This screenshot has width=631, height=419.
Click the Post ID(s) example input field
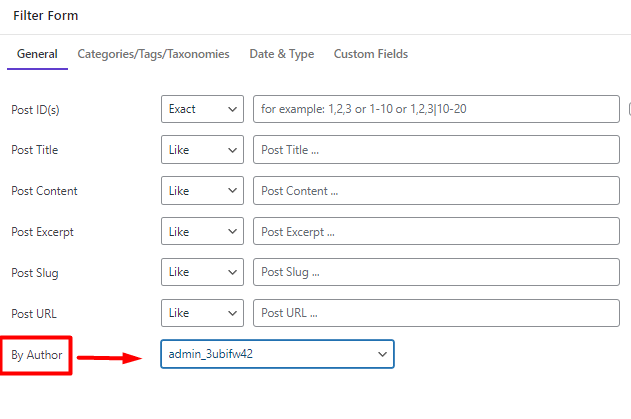pos(436,109)
